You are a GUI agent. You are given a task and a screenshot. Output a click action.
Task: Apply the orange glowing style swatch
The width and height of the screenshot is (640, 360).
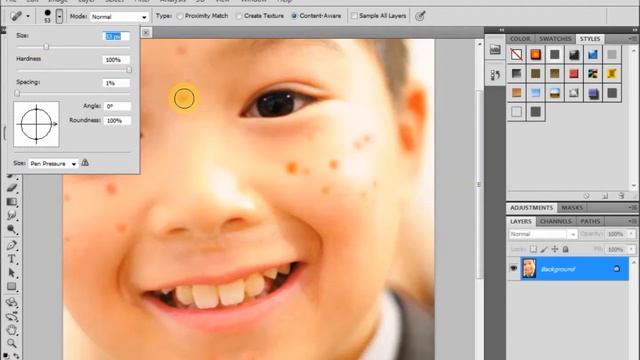coord(536,54)
